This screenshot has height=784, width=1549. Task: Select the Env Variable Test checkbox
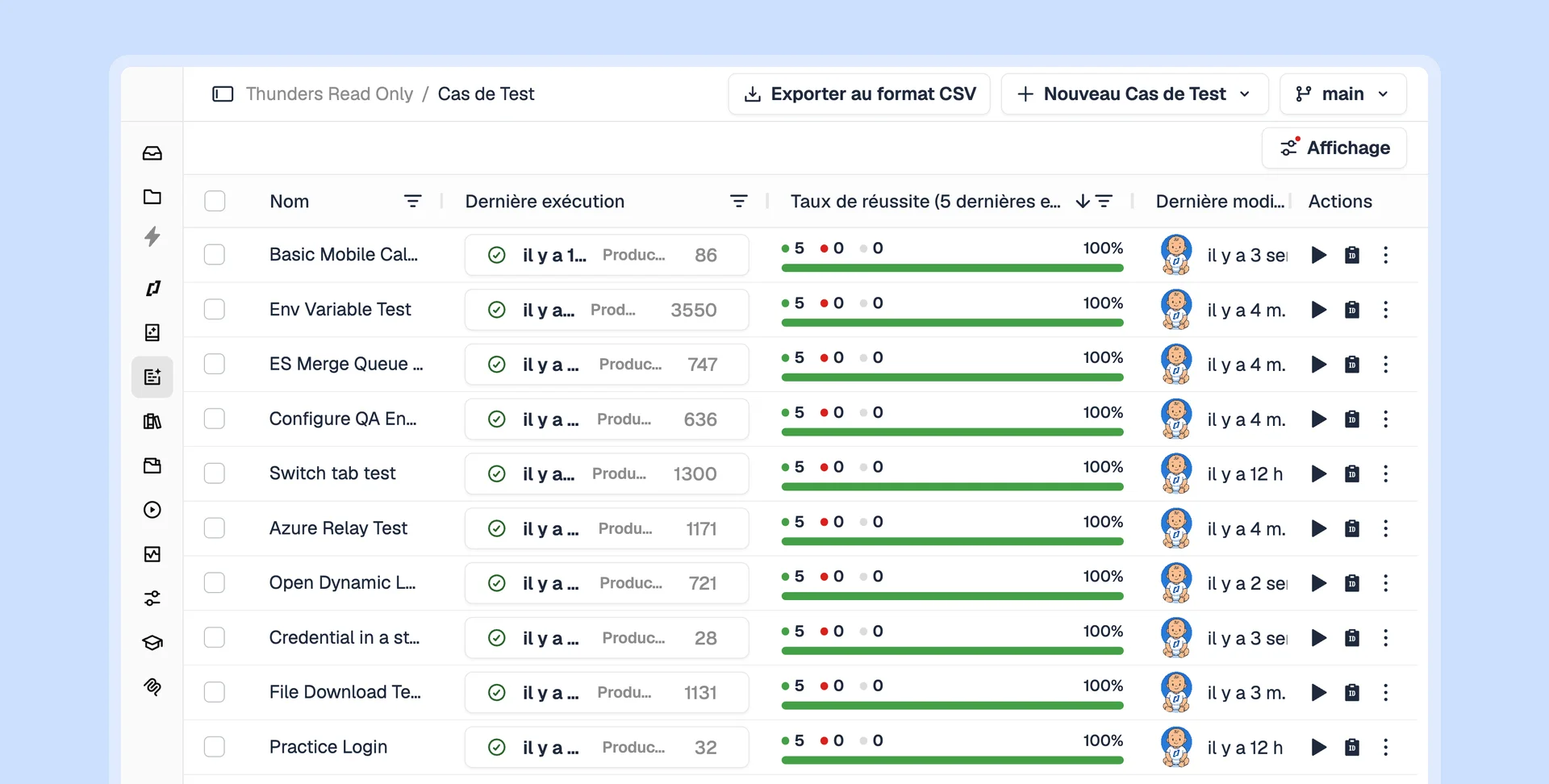point(215,310)
